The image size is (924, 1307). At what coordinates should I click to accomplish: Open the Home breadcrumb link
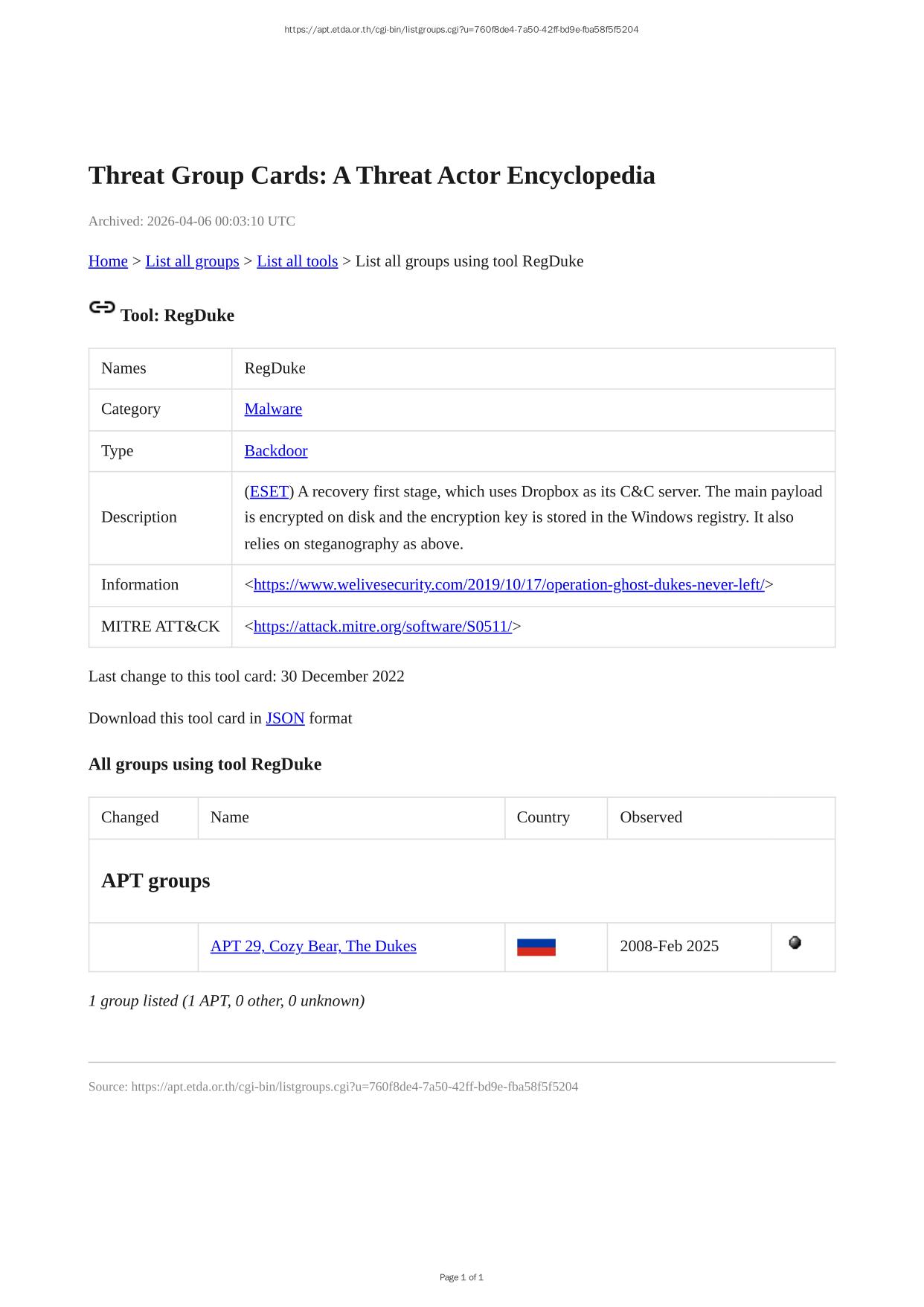click(108, 261)
